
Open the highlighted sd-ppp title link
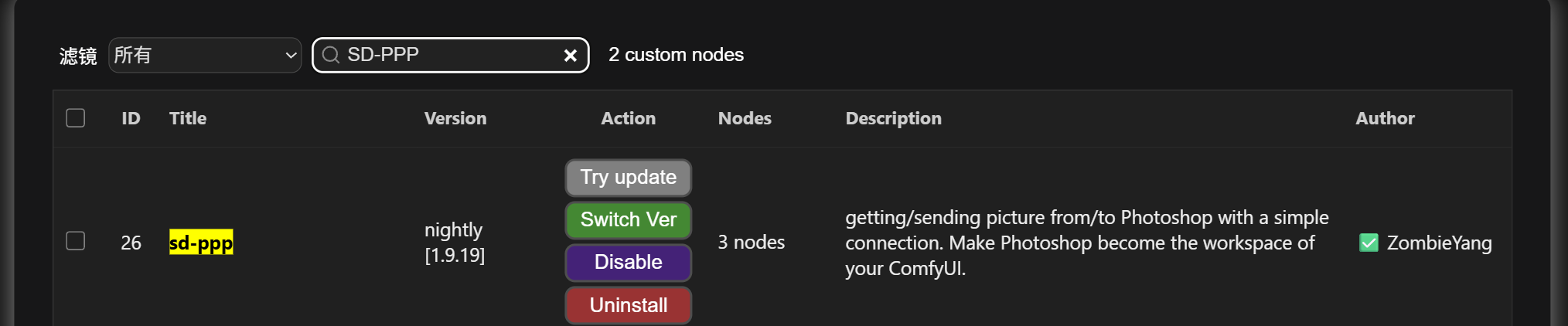pos(201,243)
